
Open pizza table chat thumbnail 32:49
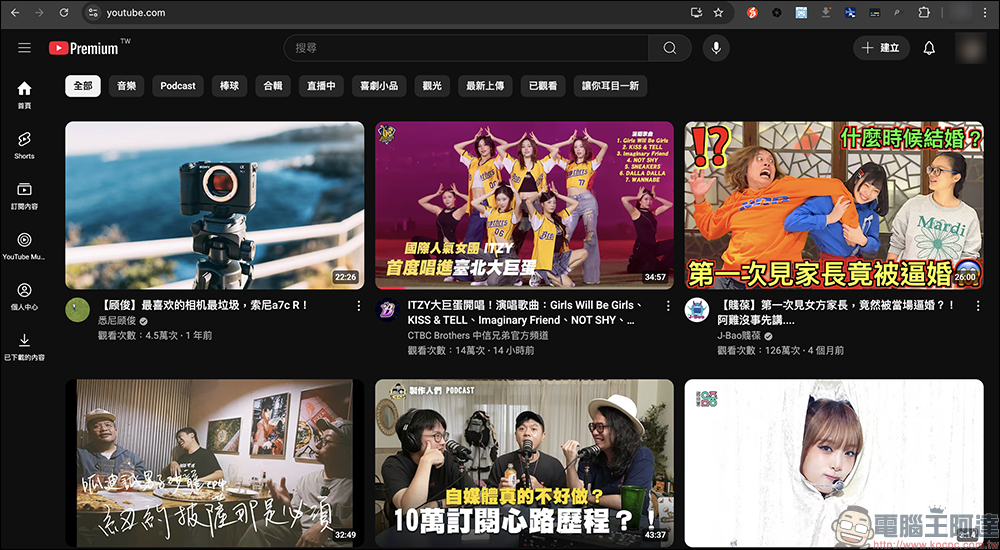(x=215, y=463)
